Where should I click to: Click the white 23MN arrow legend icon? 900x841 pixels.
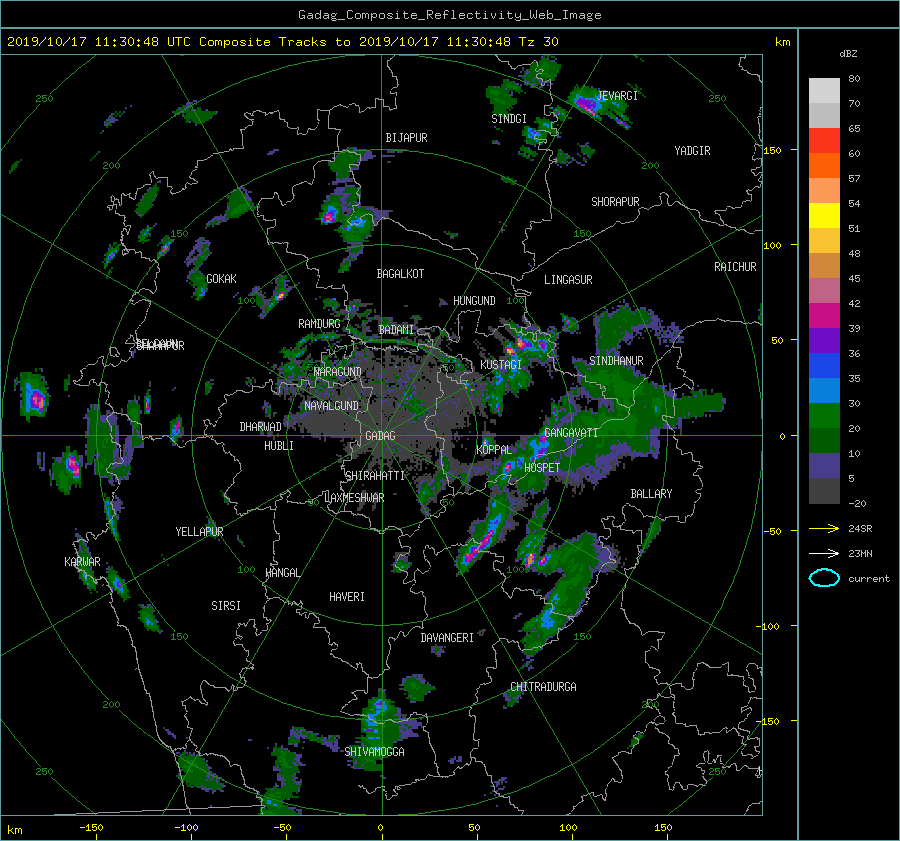click(824, 553)
